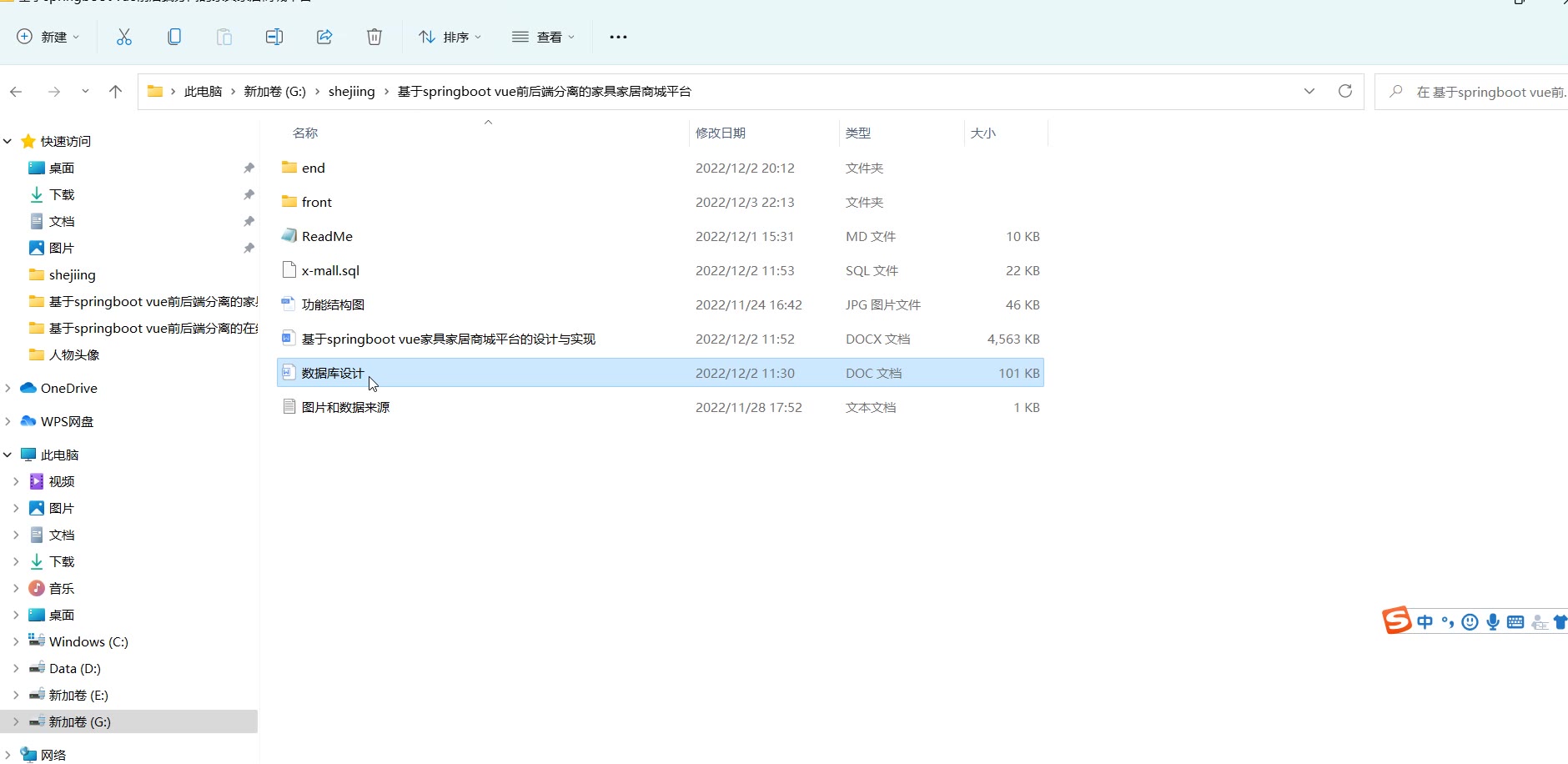The width and height of the screenshot is (1568, 764).
Task: Click the Cut scissors icon in toolbar
Action: click(x=124, y=37)
